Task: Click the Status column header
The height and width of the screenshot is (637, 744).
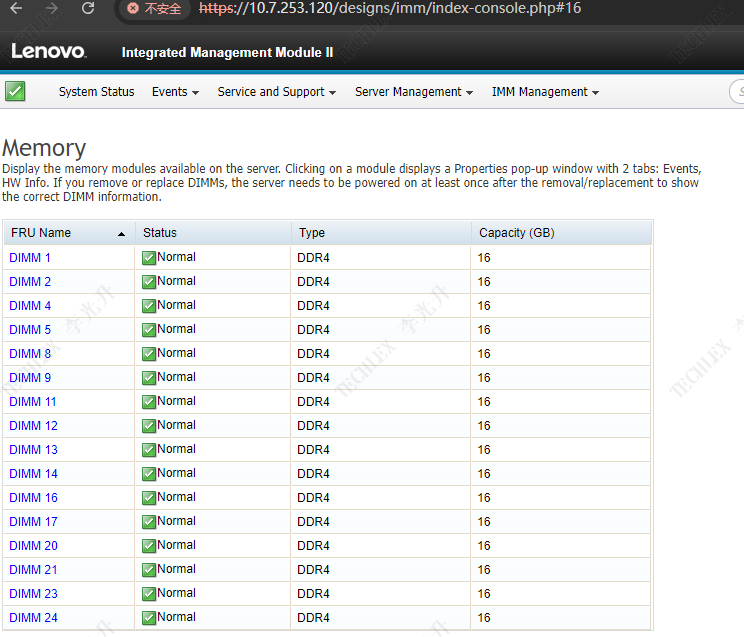Action: (214, 233)
